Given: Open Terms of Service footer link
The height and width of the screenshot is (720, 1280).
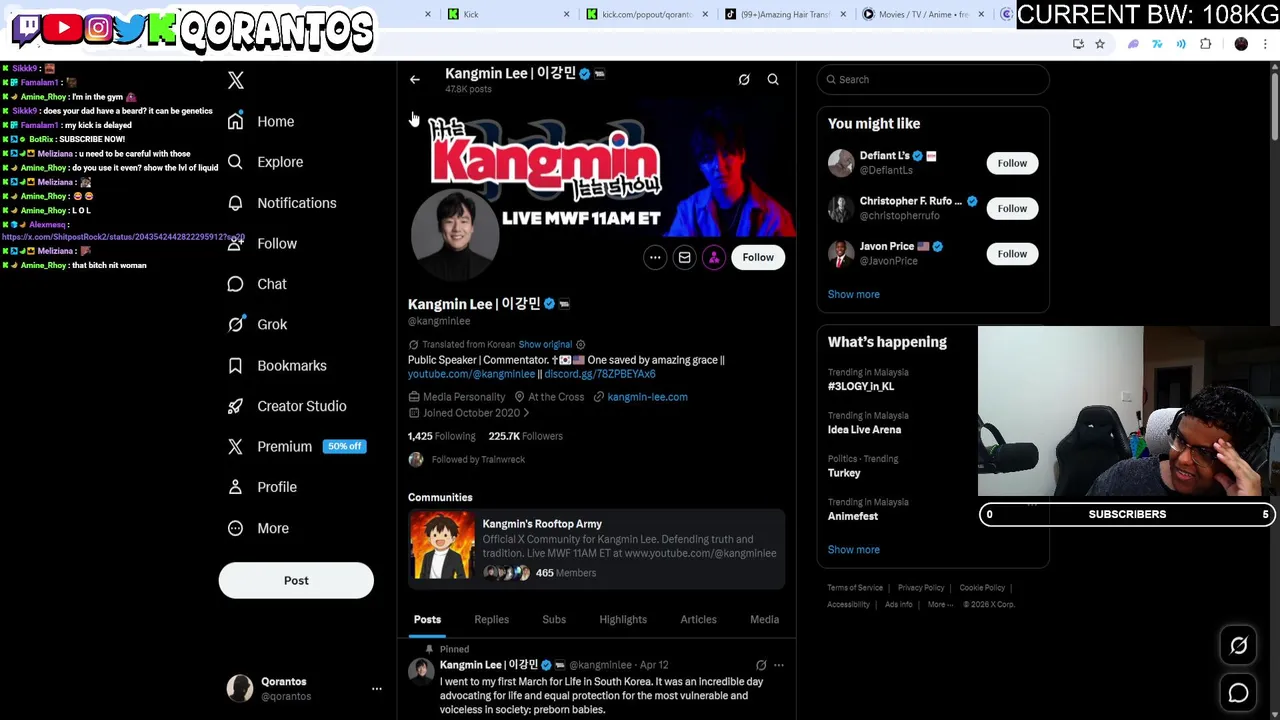Looking at the screenshot, I should click(855, 588).
